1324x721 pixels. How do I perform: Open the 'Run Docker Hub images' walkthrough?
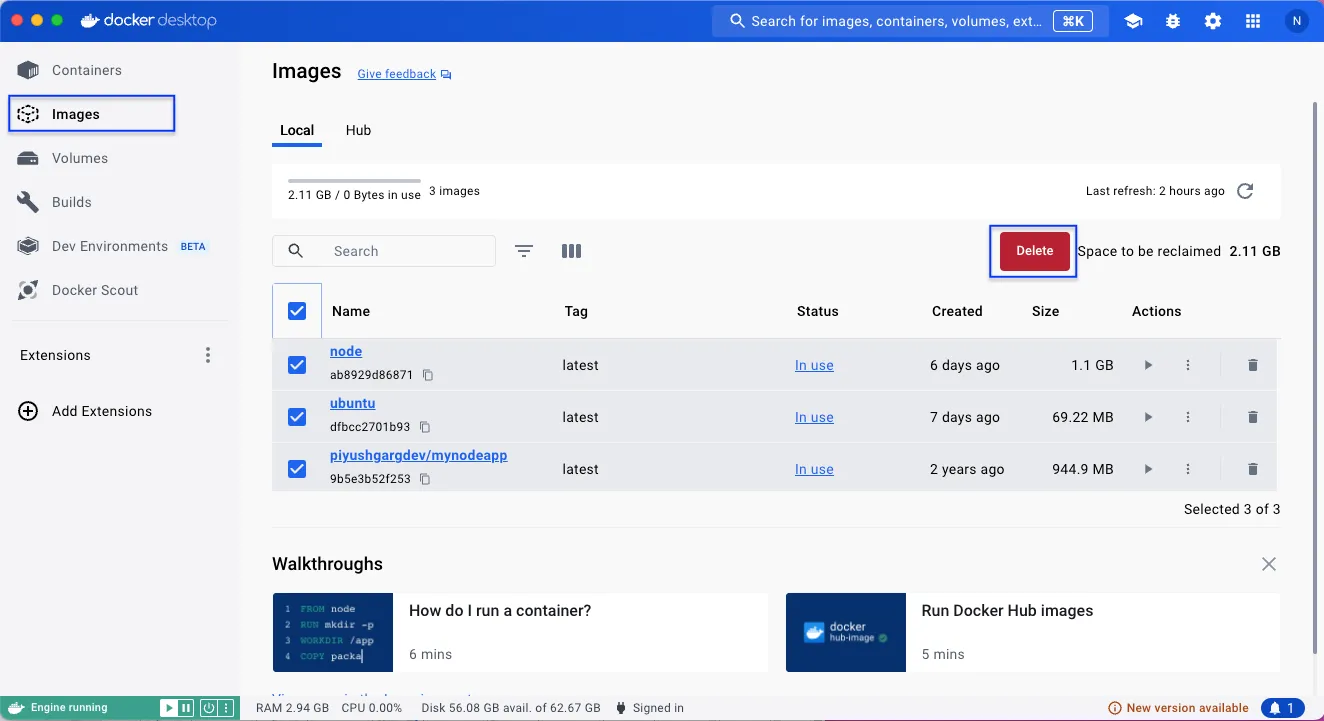1033,632
